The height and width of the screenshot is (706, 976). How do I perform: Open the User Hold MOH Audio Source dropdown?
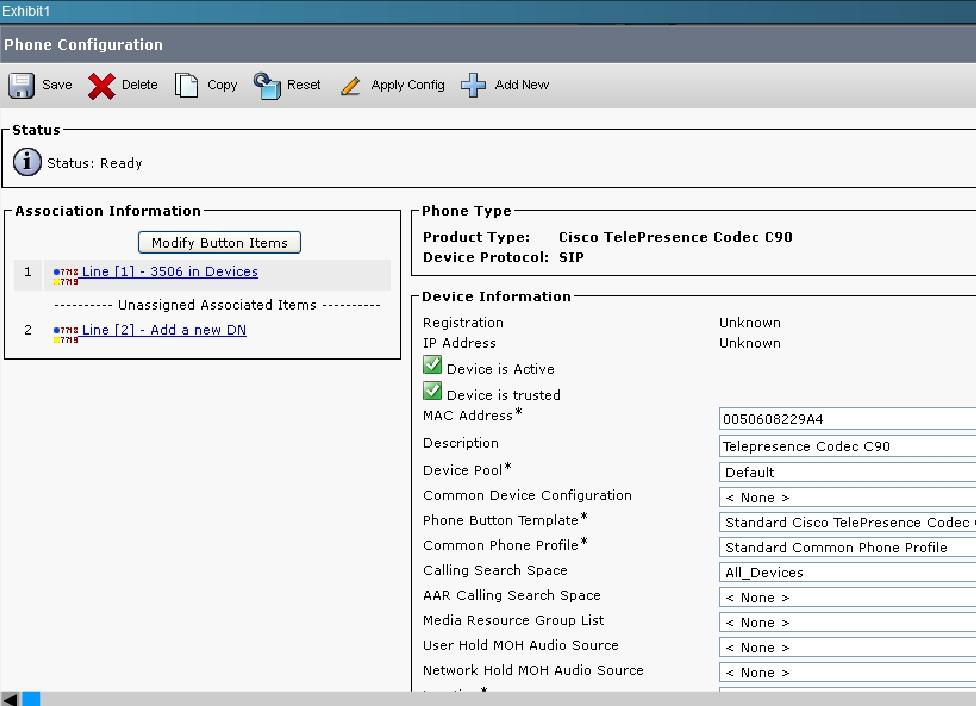(847, 647)
